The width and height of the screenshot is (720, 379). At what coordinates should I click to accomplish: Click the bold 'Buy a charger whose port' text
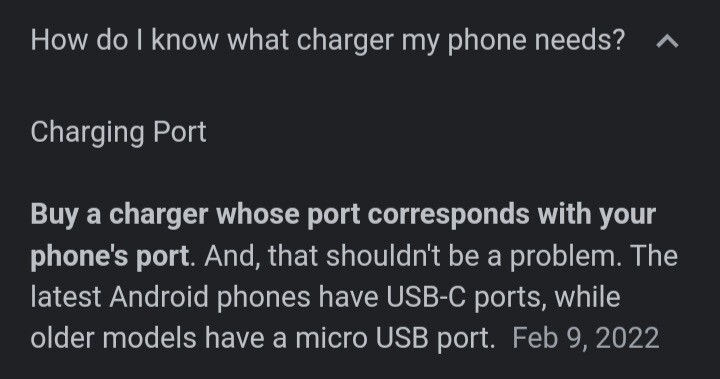195,215
